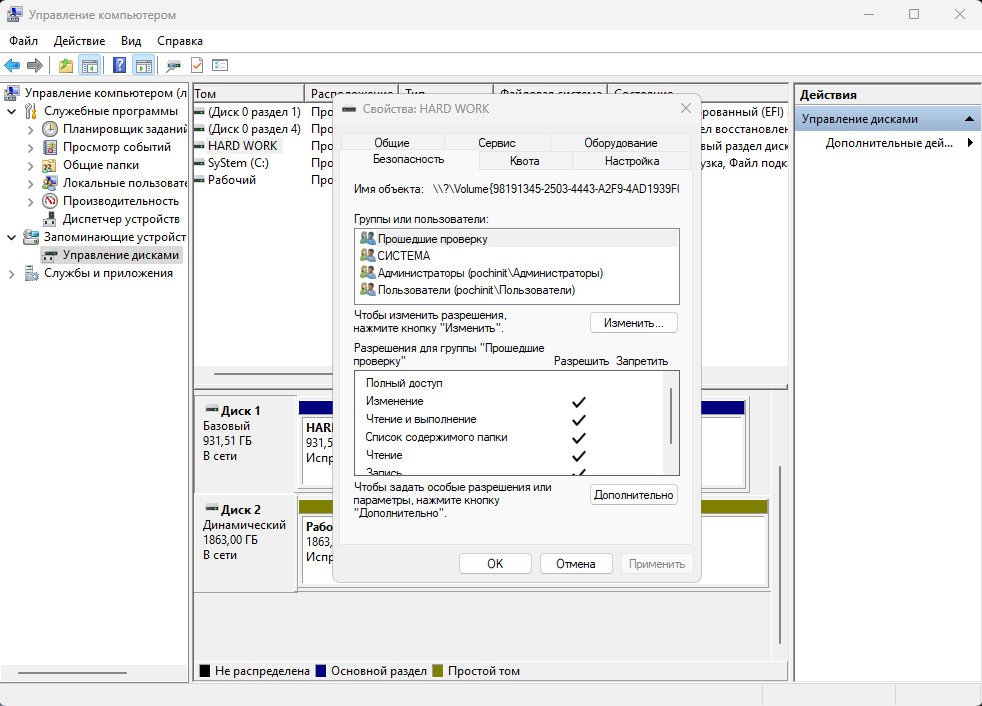Image resolution: width=982 pixels, height=706 pixels.
Task: Open the Действие menu
Action: coord(80,41)
